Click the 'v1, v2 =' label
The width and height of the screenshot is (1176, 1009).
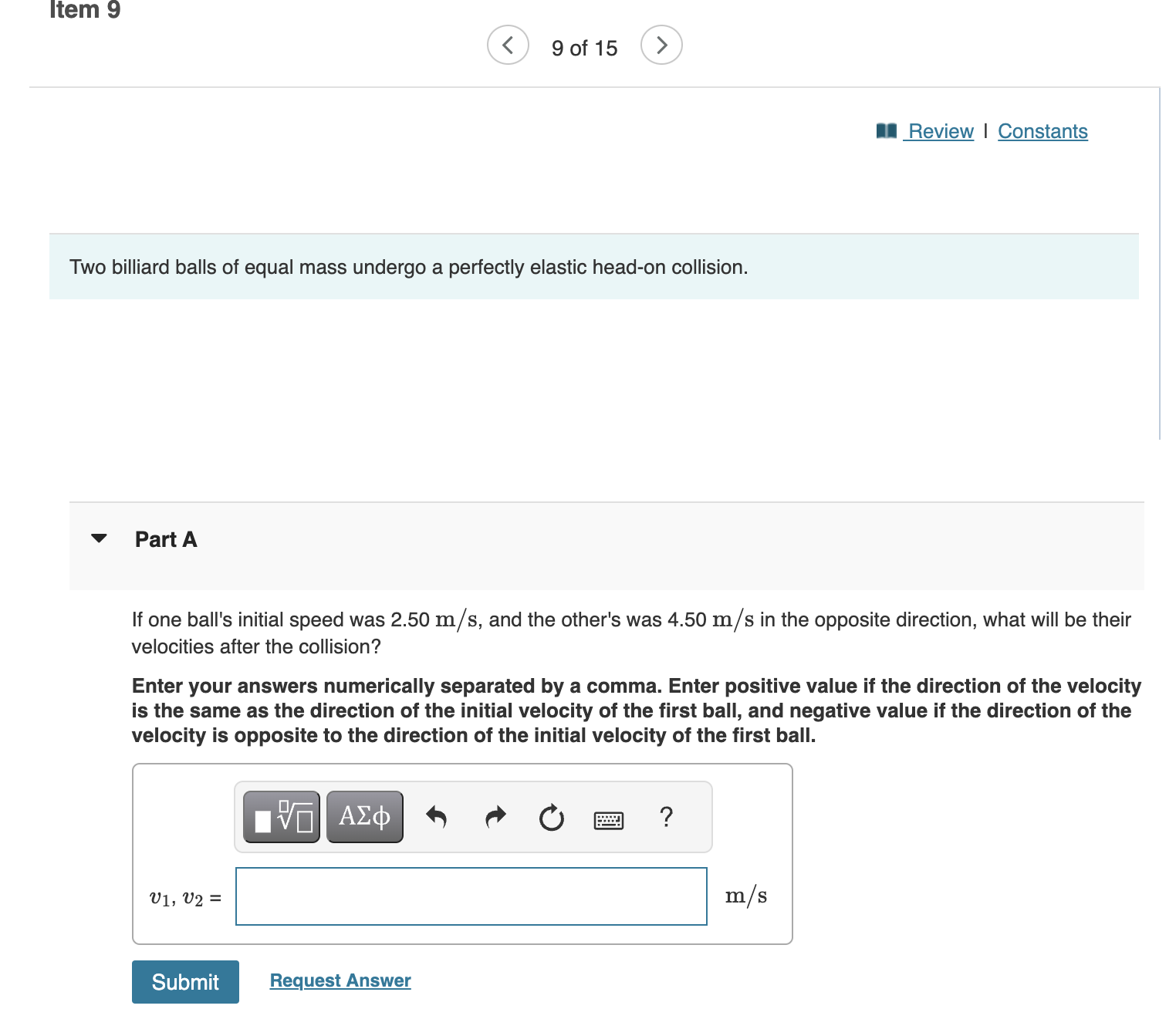185,898
